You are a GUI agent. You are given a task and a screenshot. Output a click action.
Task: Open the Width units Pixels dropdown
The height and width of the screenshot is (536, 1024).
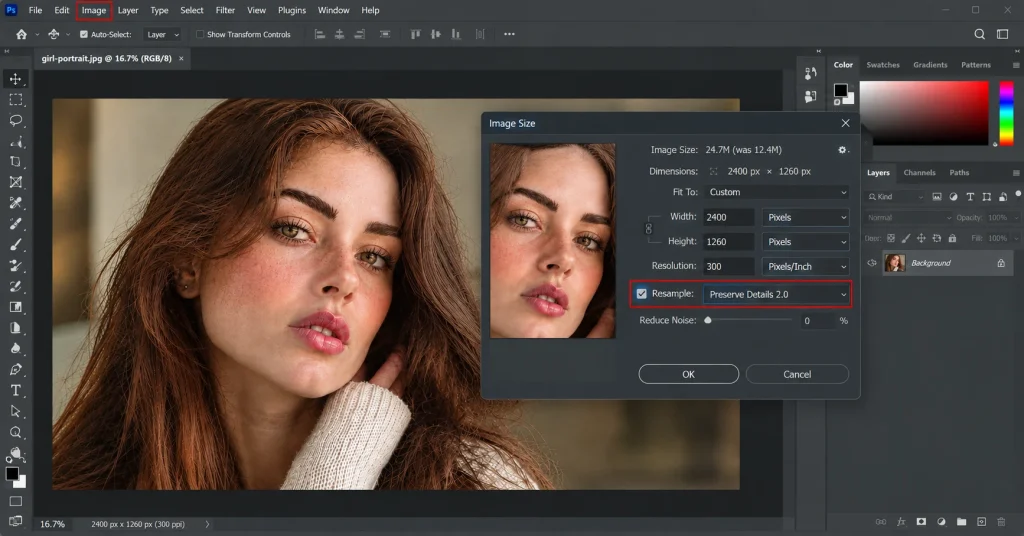pos(806,217)
